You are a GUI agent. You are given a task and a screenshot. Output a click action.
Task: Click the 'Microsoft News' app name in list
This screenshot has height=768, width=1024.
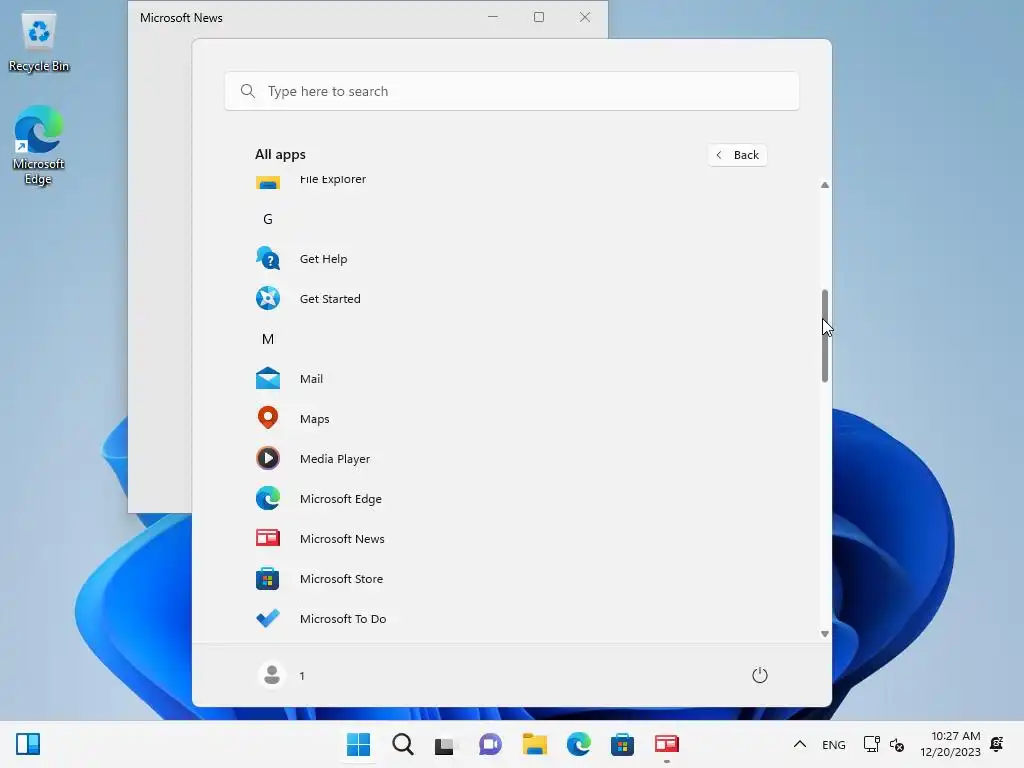pos(342,539)
